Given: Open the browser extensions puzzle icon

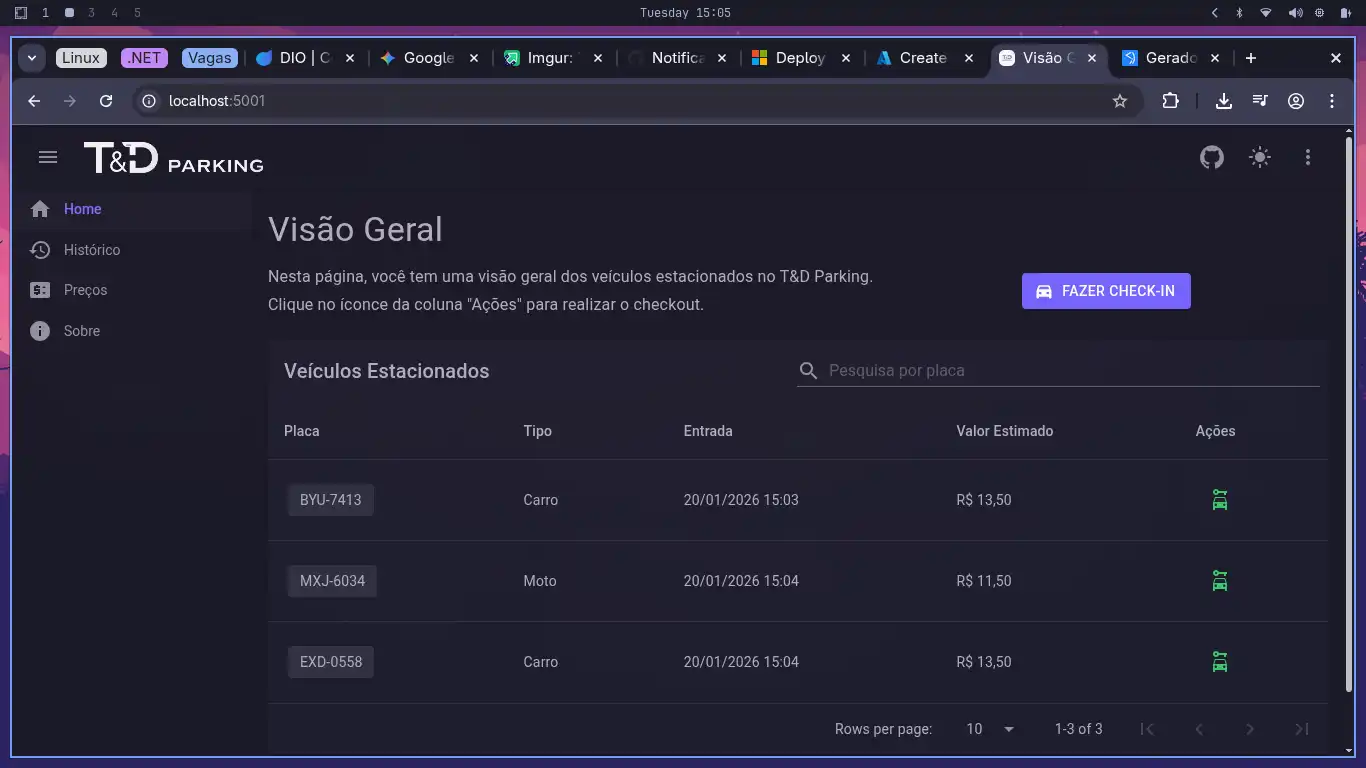Looking at the screenshot, I should [1170, 101].
